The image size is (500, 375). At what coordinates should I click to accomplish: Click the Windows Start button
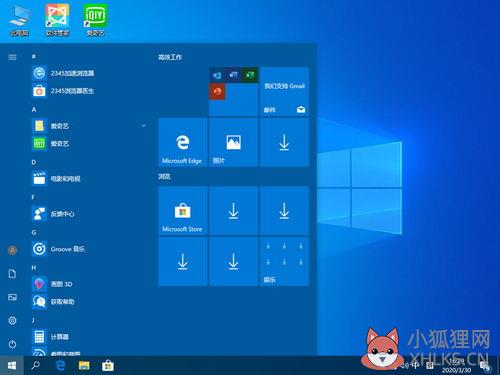[12, 366]
